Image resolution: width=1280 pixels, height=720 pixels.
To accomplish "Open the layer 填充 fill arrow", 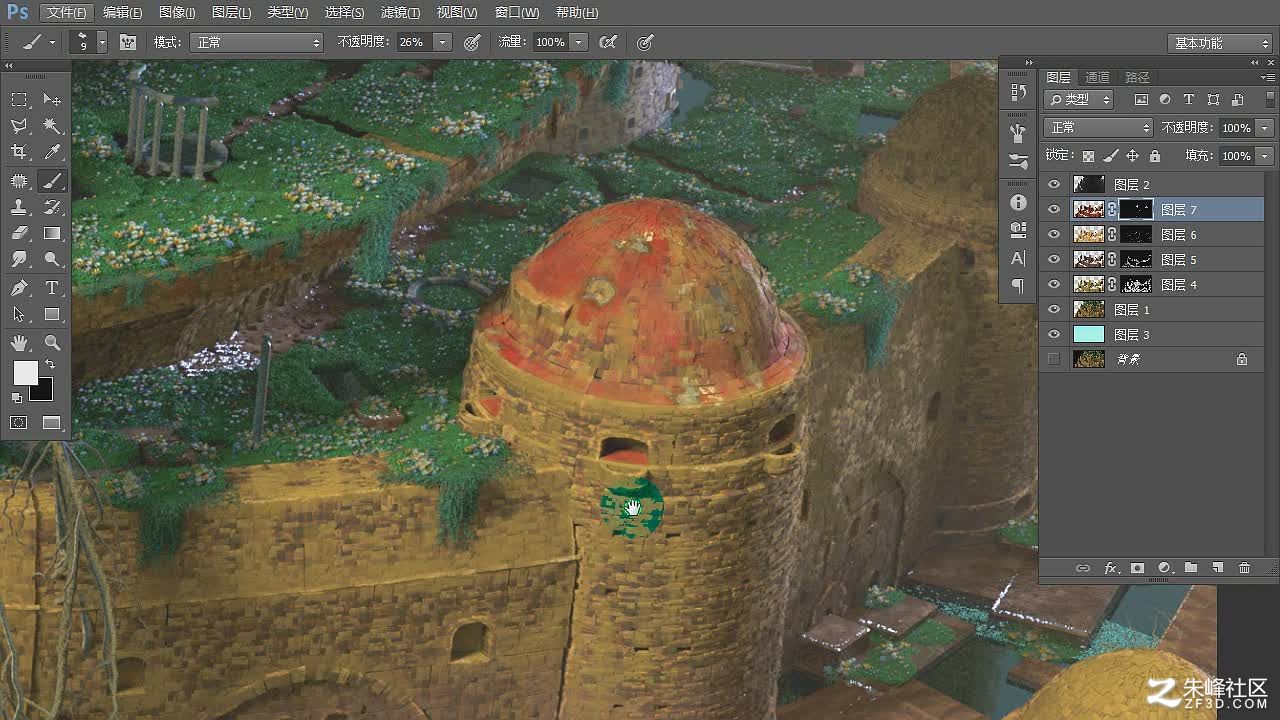I will [1265, 156].
